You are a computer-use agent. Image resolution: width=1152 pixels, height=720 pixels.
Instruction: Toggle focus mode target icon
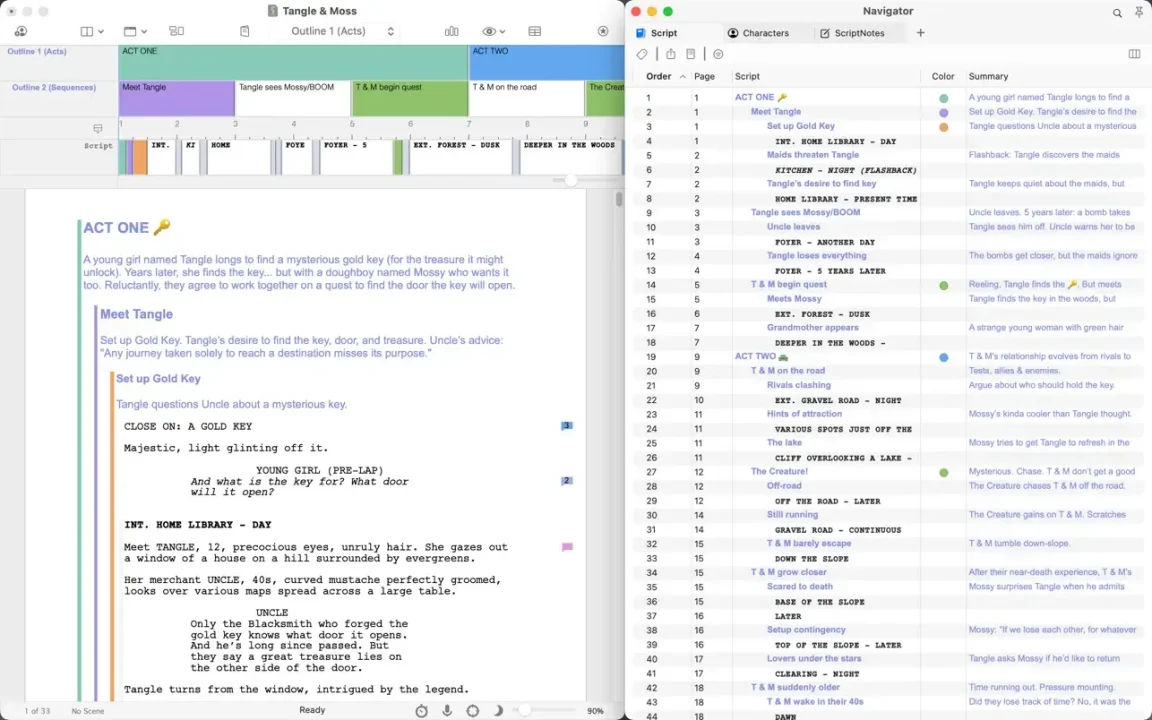pyautogui.click(x=472, y=710)
